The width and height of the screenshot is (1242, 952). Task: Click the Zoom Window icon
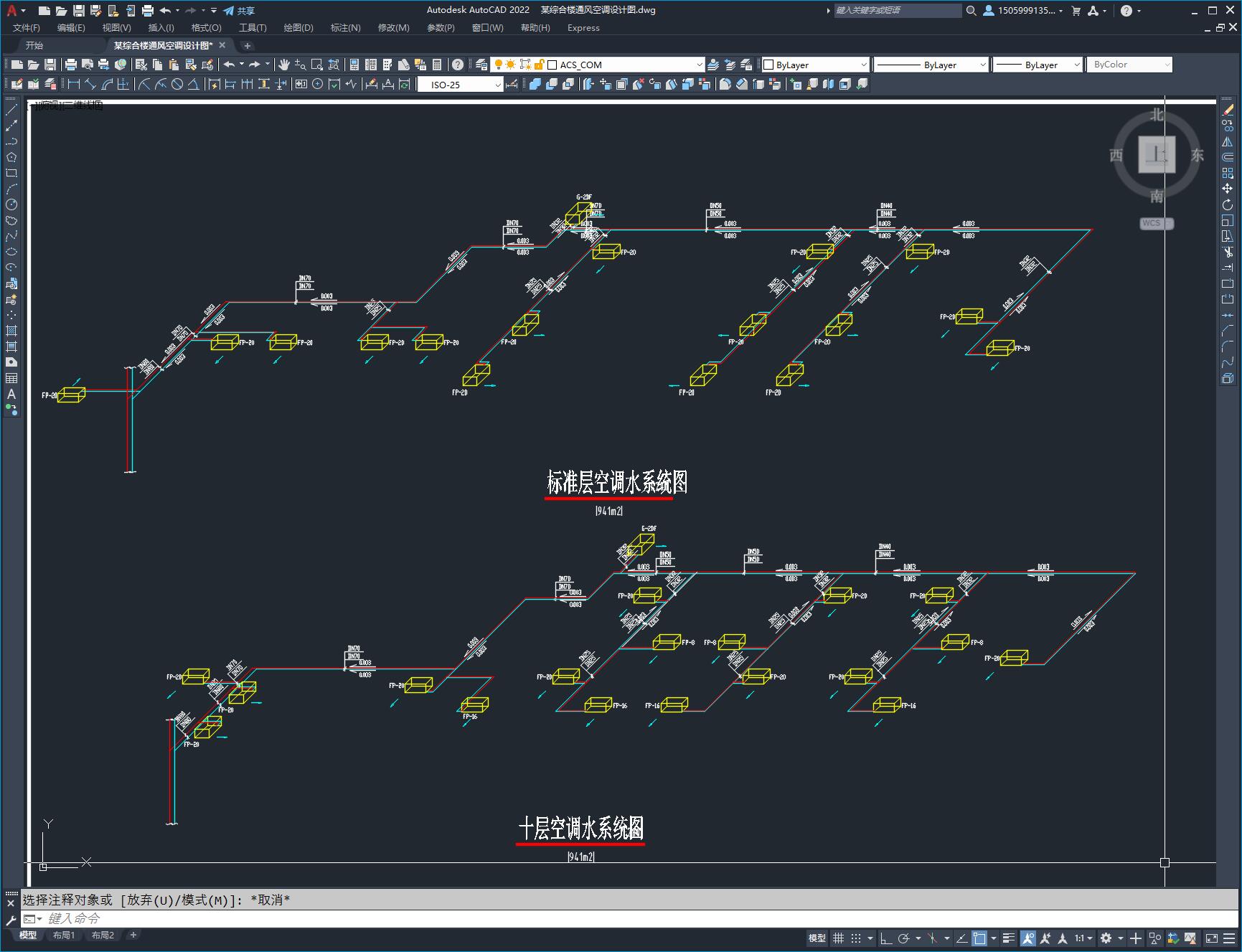317,65
